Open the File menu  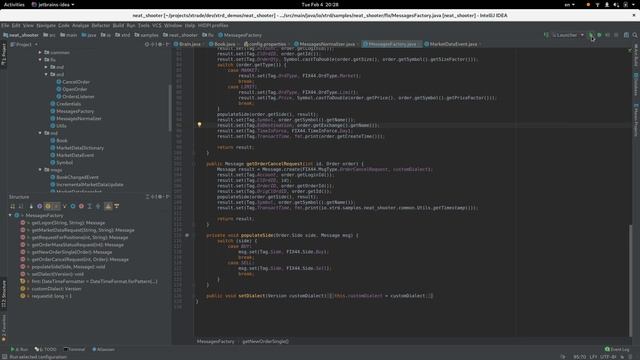point(5,25)
